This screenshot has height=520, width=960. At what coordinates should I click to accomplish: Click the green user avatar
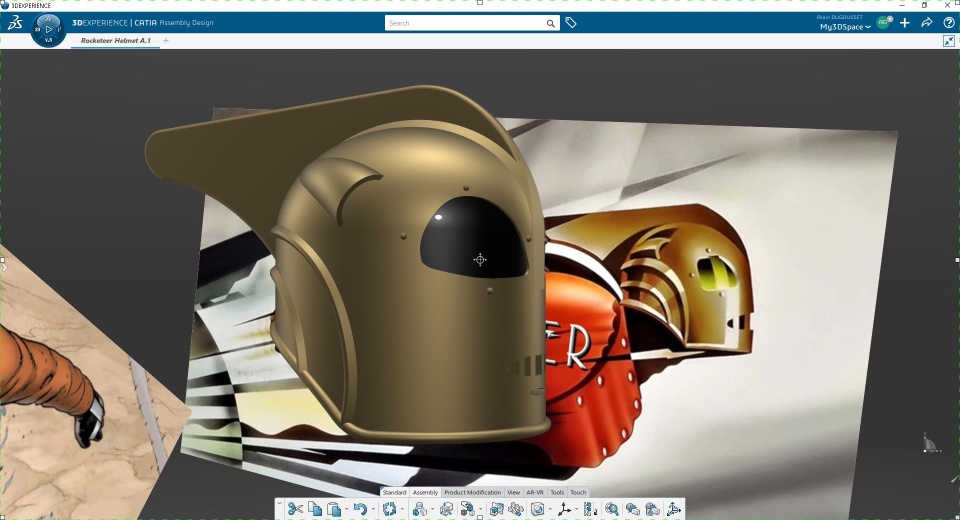click(x=883, y=23)
